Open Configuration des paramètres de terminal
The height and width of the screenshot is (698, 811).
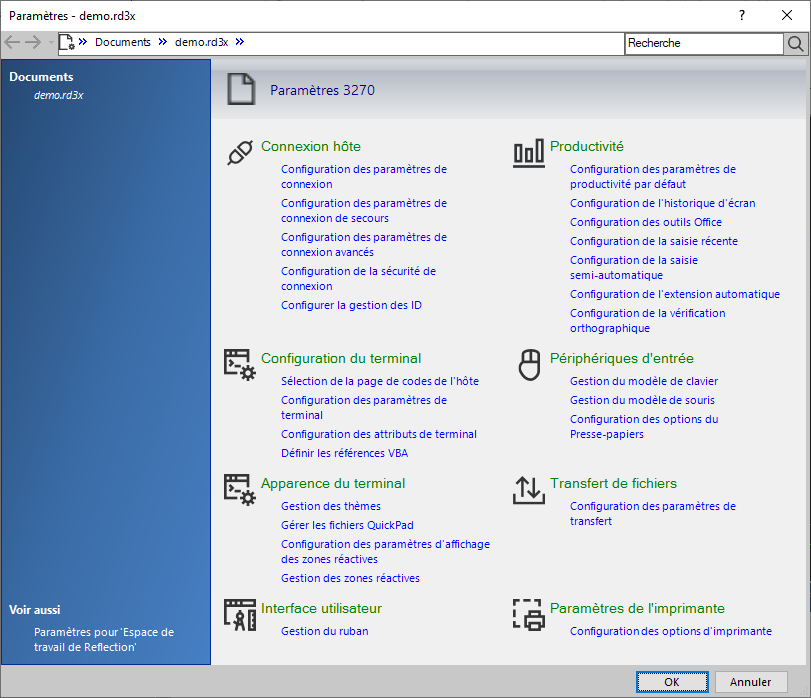[x=364, y=407]
